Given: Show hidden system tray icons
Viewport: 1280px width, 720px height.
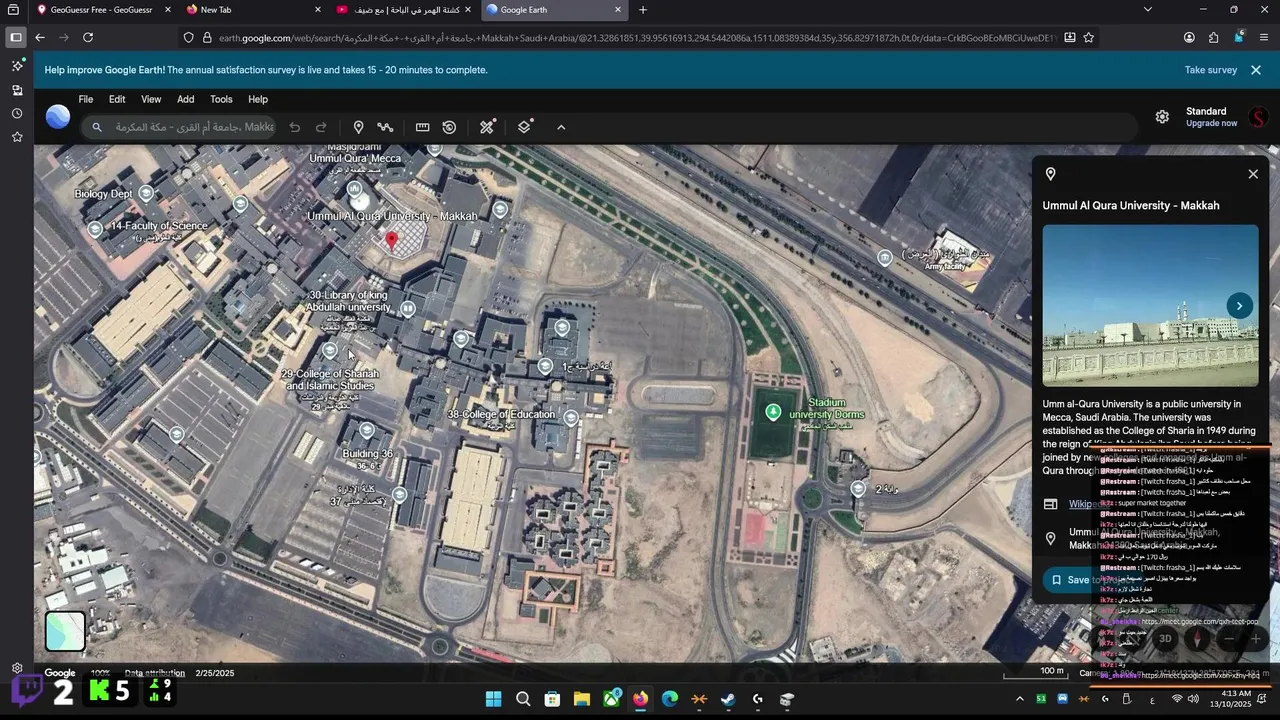Looking at the screenshot, I should [1020, 699].
